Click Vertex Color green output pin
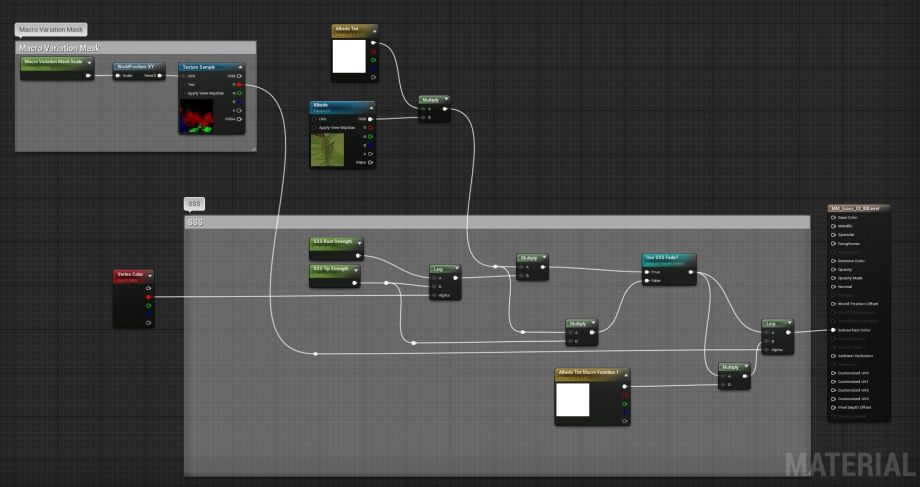Image resolution: width=920 pixels, height=487 pixels. pos(148,306)
